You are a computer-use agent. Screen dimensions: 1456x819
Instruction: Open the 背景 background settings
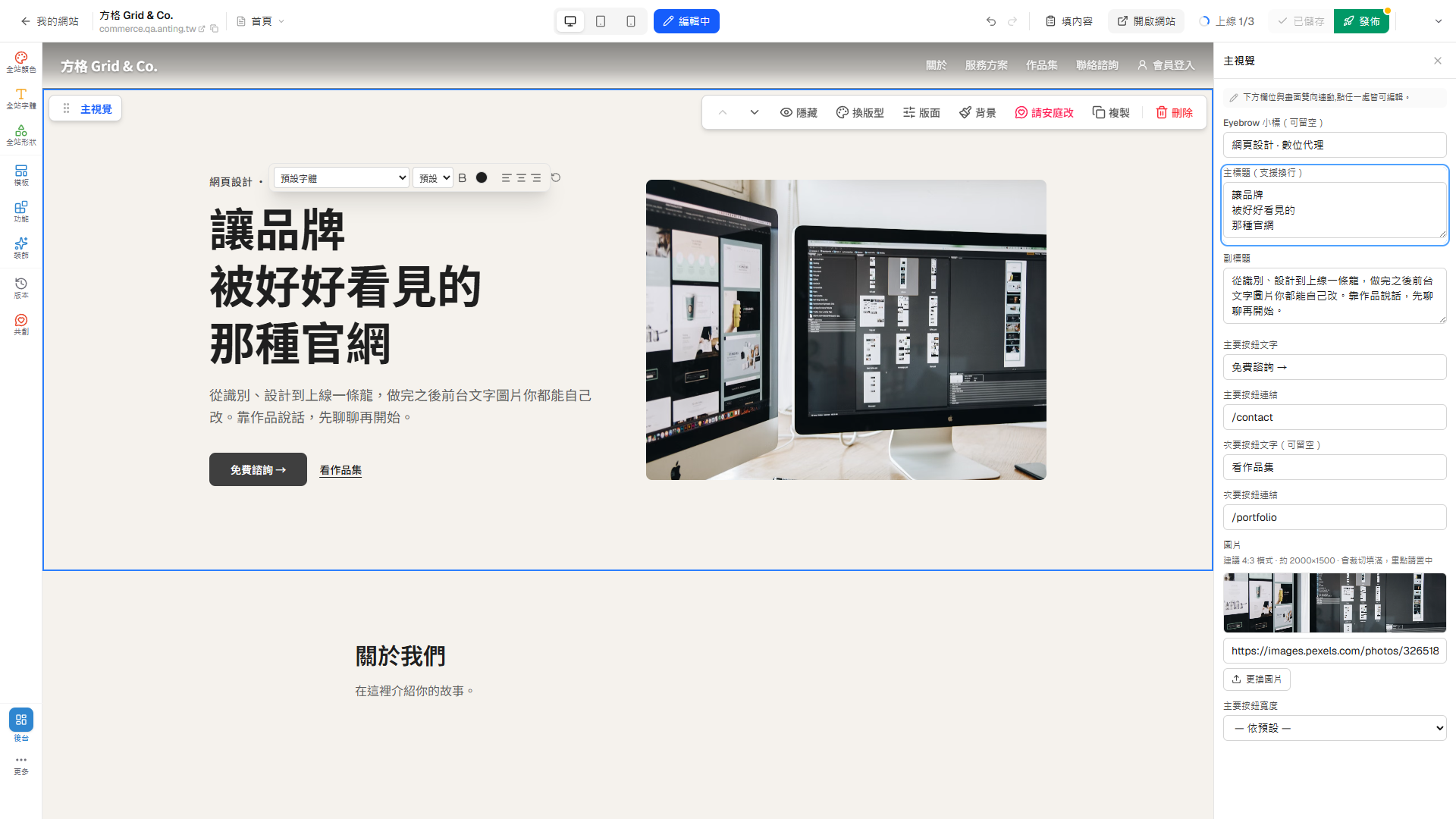pyautogui.click(x=977, y=112)
